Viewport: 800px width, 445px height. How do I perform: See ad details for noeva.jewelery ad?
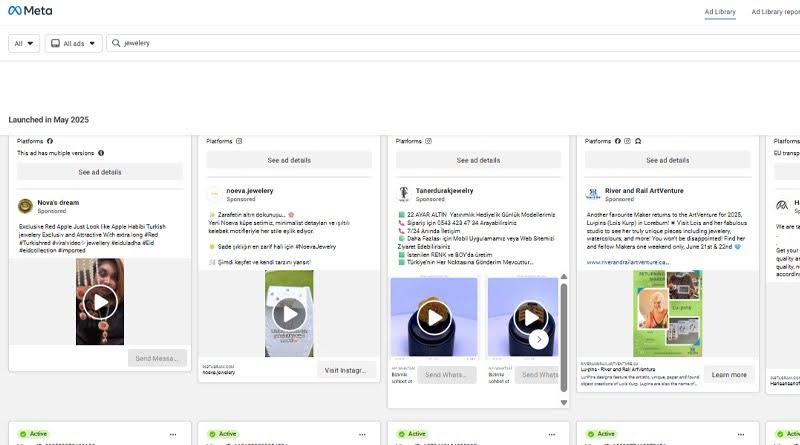(289, 160)
